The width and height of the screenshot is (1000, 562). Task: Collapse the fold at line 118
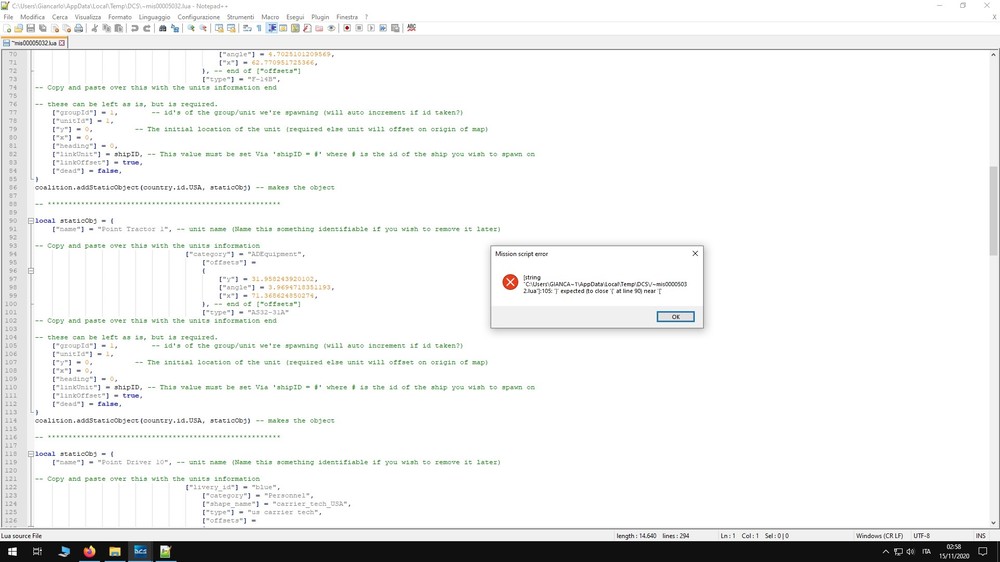tap(31, 454)
